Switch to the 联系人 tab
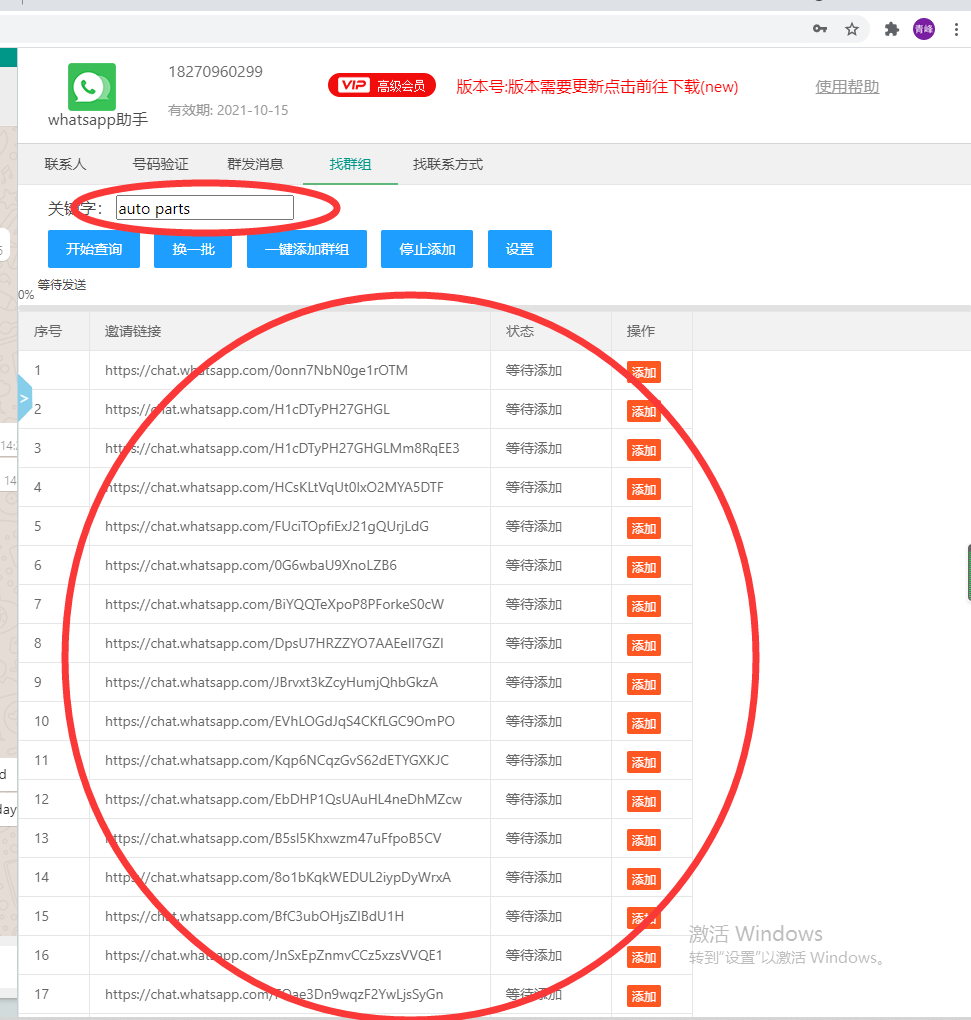Screen dimensions: 971x1020 [x=65, y=164]
